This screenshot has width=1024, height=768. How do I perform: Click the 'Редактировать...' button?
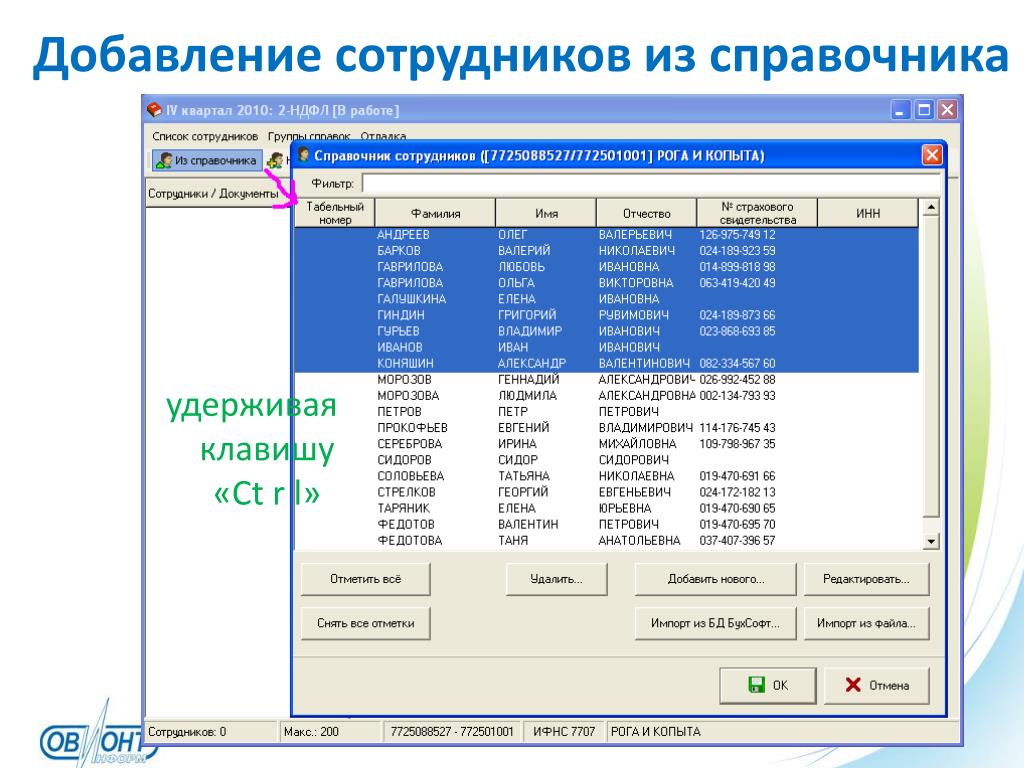click(x=866, y=579)
